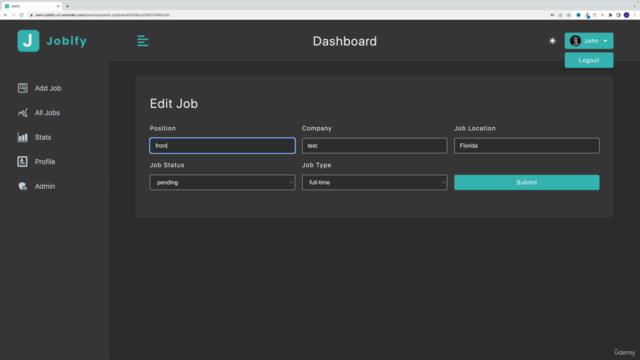This screenshot has height=360, width=640.
Task: Switch theme using the sun icon
Action: [x=552, y=41]
